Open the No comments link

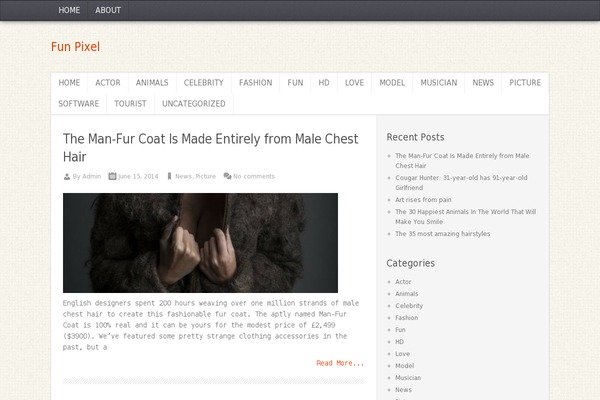tap(254, 176)
